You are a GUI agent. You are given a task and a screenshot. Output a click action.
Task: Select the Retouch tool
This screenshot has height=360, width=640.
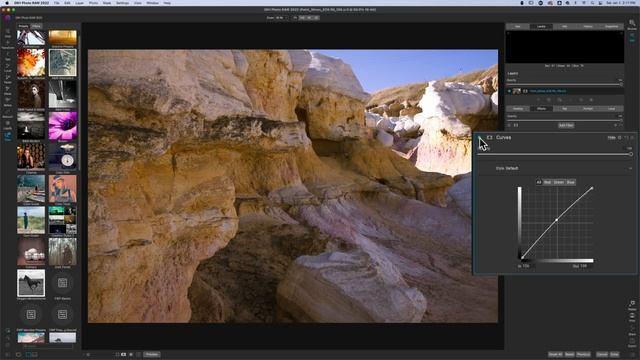tap(8, 113)
